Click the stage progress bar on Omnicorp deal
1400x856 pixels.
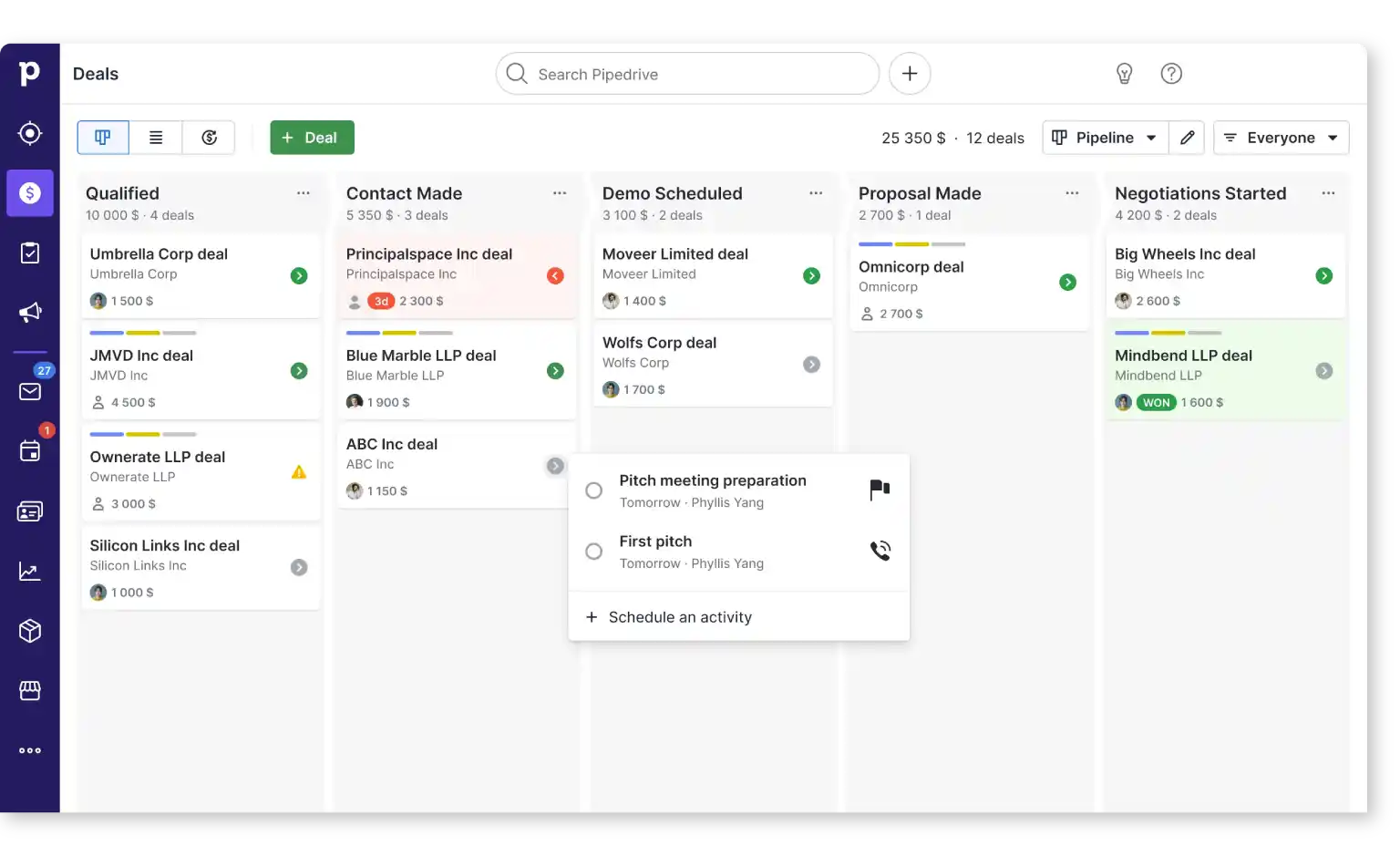(911, 244)
